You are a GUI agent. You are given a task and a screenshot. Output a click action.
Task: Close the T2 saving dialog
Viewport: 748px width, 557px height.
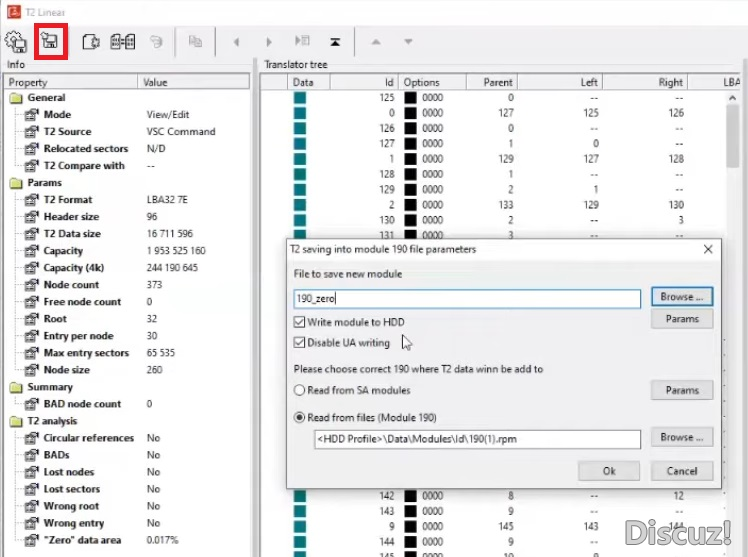click(708, 249)
